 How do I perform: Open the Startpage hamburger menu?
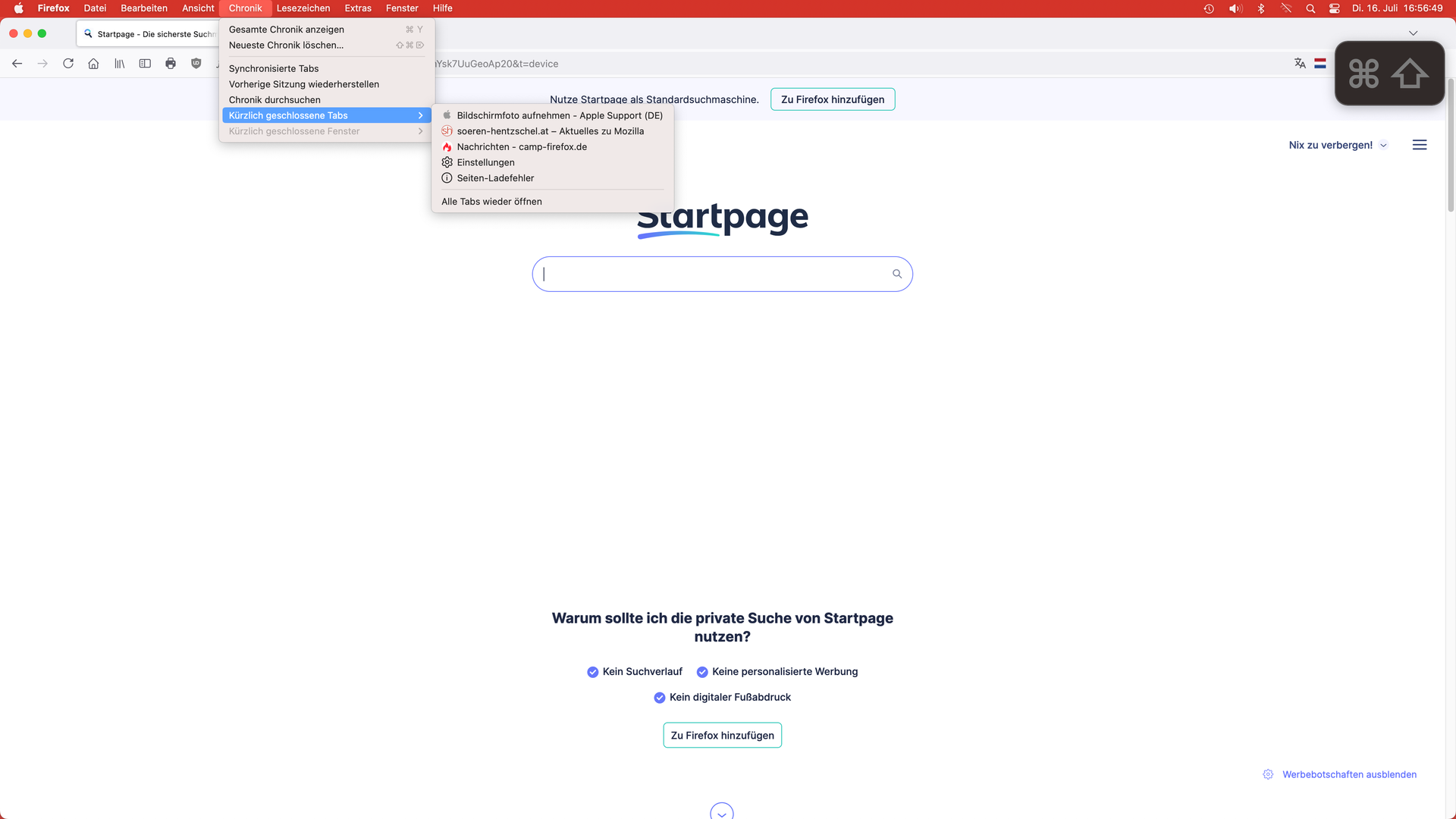1420,145
